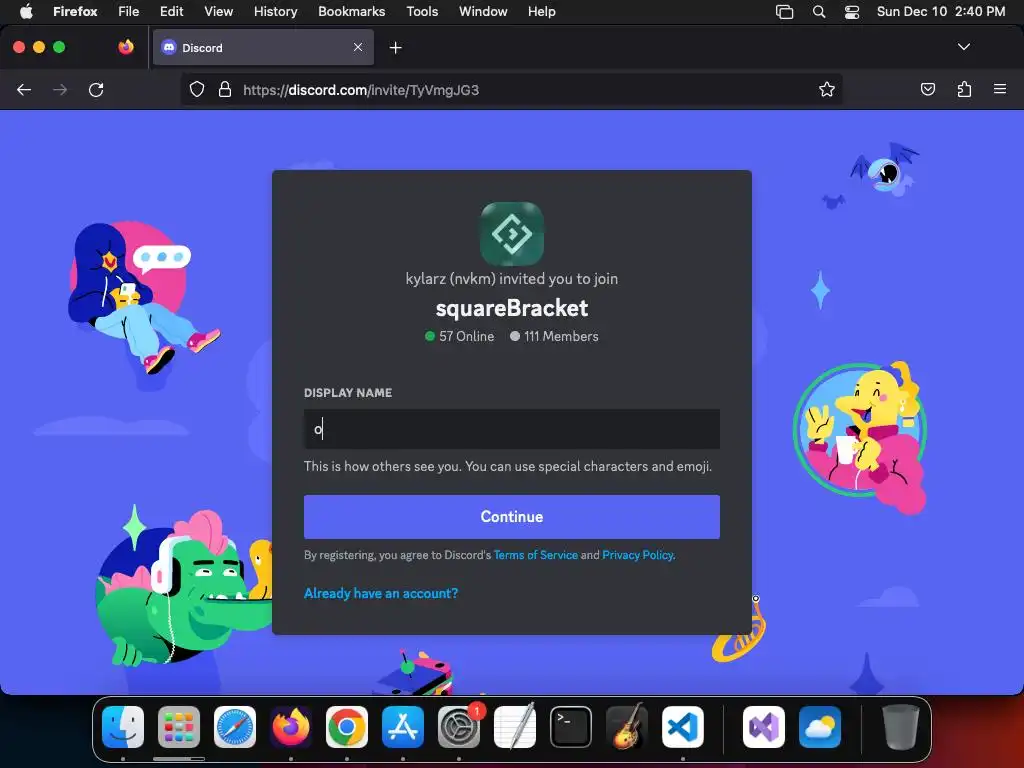Open the Terms of Service link
This screenshot has width=1024, height=768.
(x=536, y=555)
